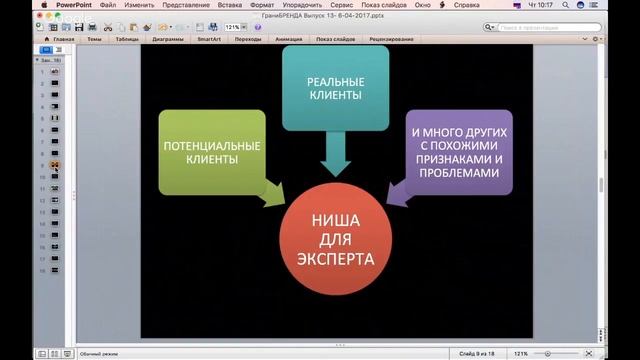Screen dimensions: 640x360
Task: Open the Вставка menu
Action: pos(230,5)
